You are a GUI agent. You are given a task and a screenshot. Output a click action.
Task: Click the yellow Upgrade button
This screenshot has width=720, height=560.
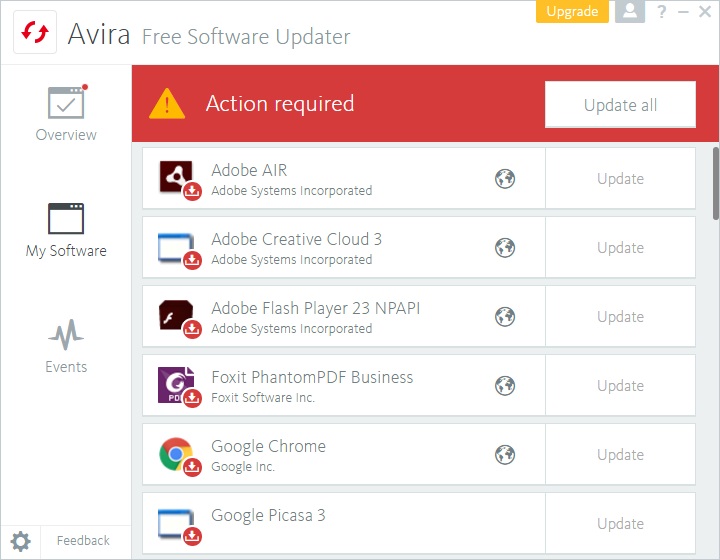tap(572, 11)
